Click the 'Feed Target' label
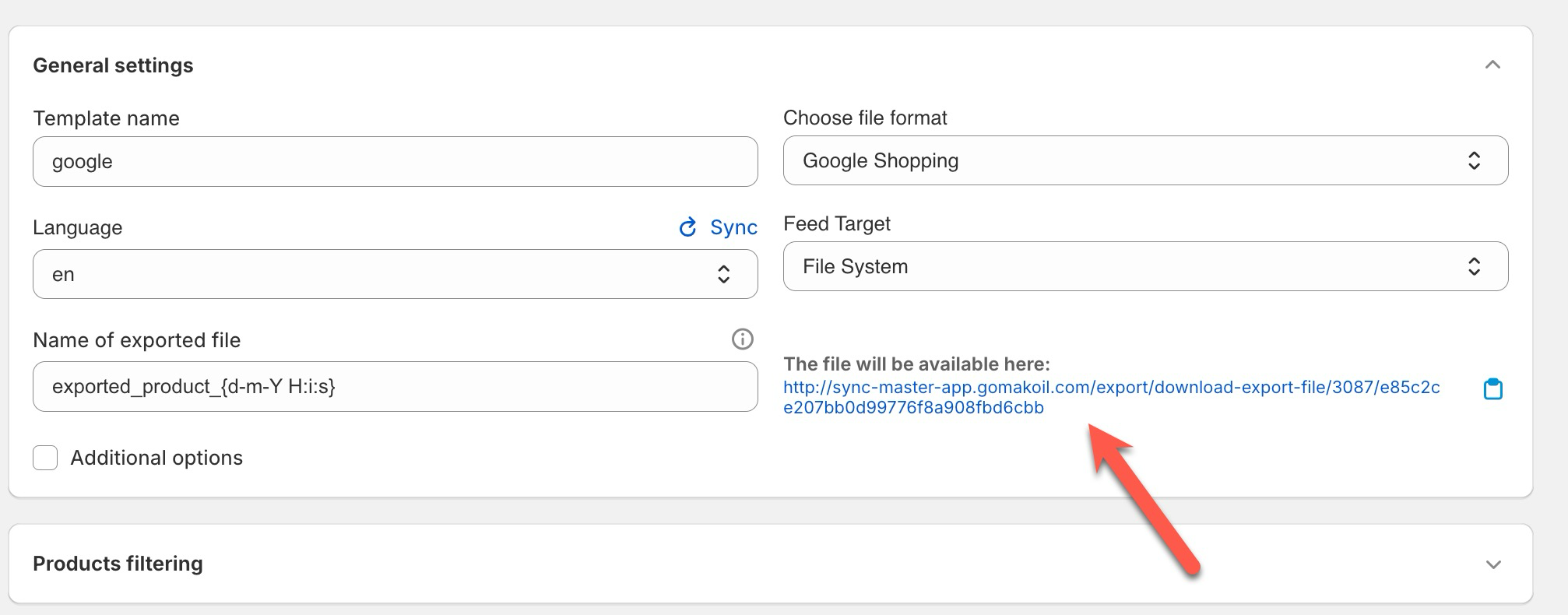This screenshot has width=1568, height=615. [837, 223]
